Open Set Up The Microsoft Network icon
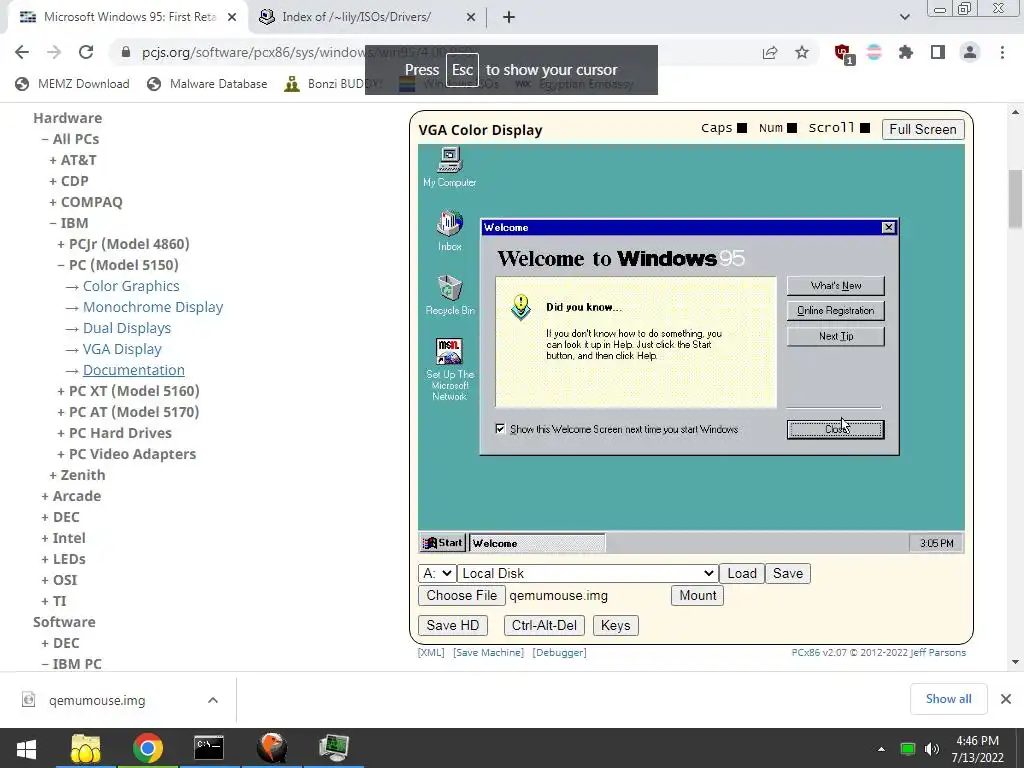Image resolution: width=1024 pixels, height=768 pixels. [x=449, y=369]
